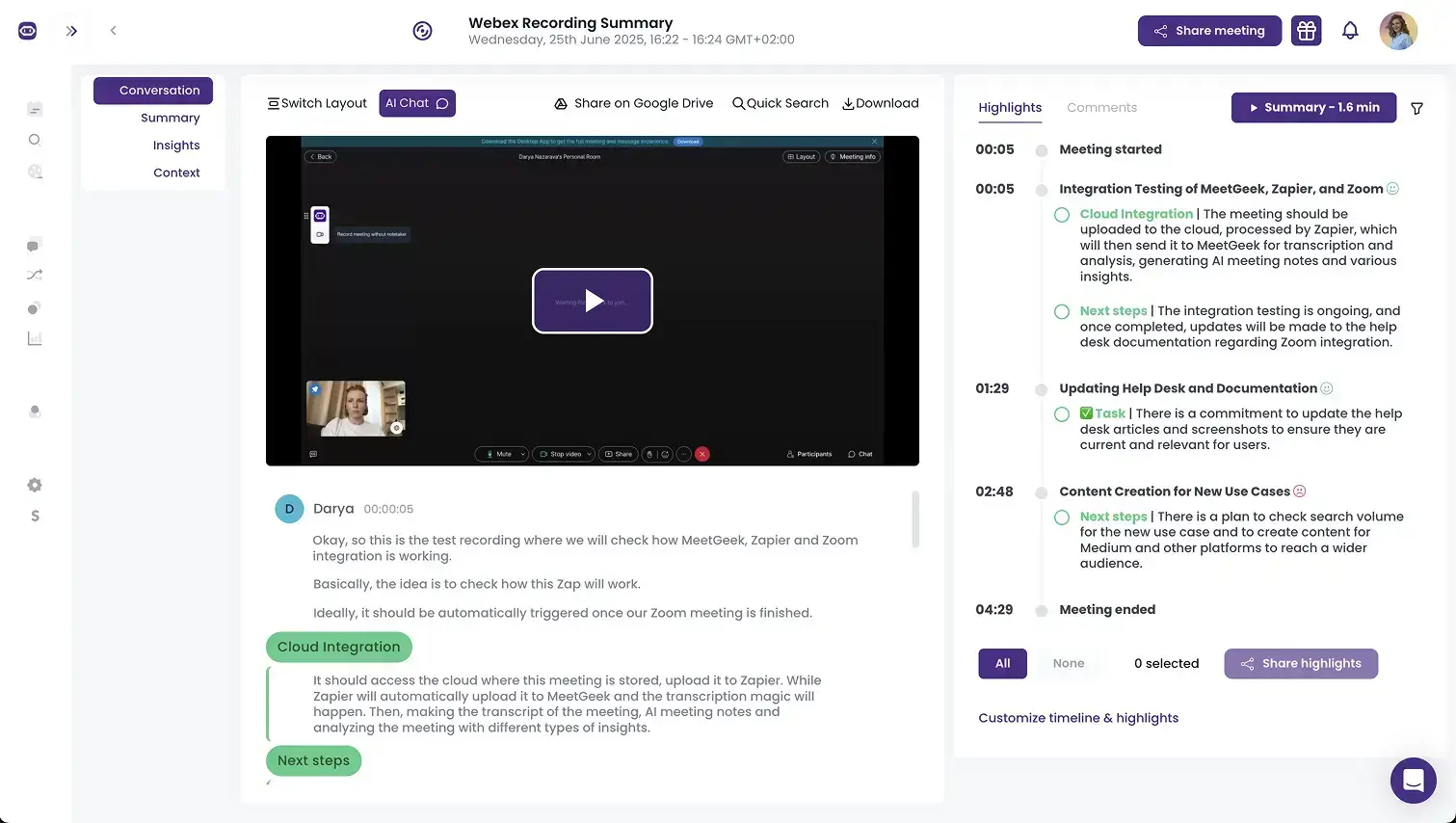Open the rewards gift icon in header
The width and height of the screenshot is (1456, 823).
[x=1306, y=30]
